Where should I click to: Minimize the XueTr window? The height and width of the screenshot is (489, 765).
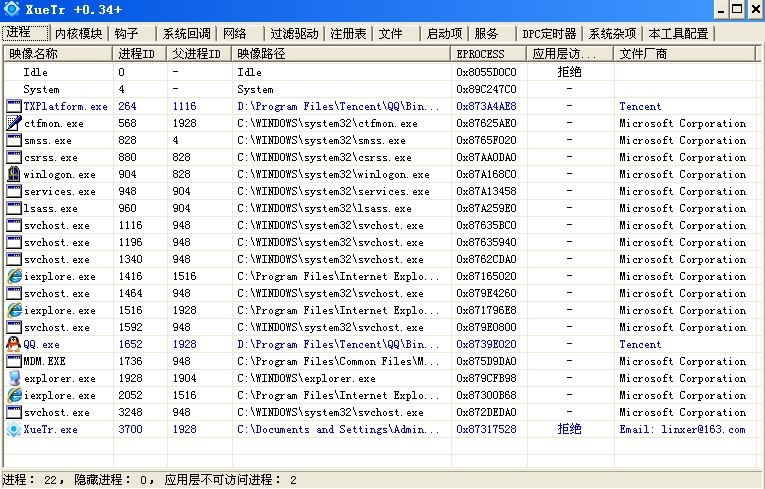click(x=722, y=9)
